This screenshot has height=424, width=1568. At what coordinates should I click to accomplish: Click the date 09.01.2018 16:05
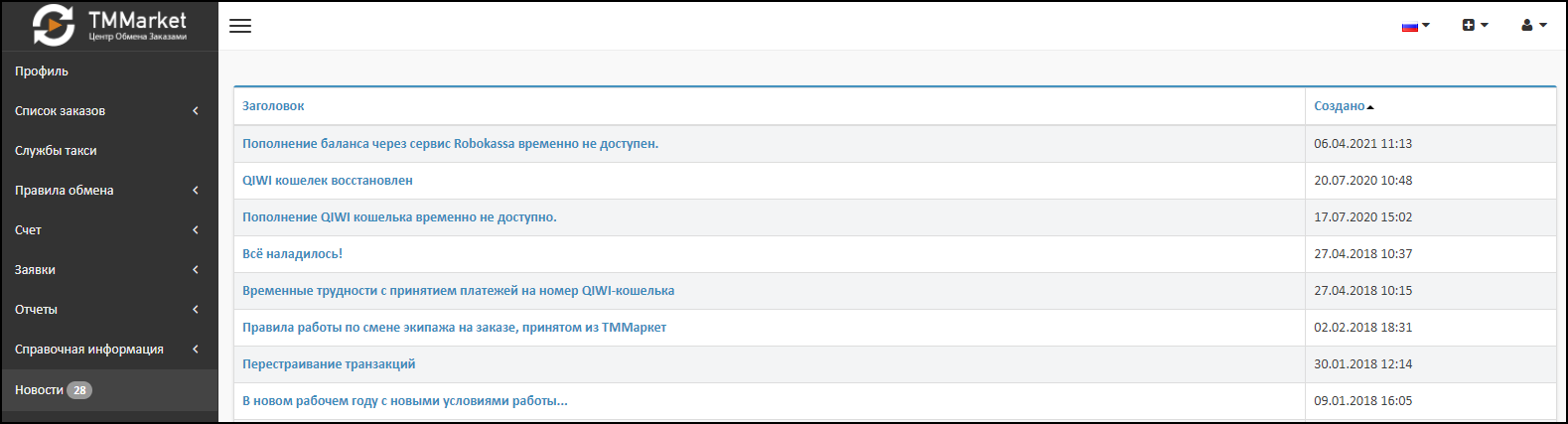(1362, 401)
